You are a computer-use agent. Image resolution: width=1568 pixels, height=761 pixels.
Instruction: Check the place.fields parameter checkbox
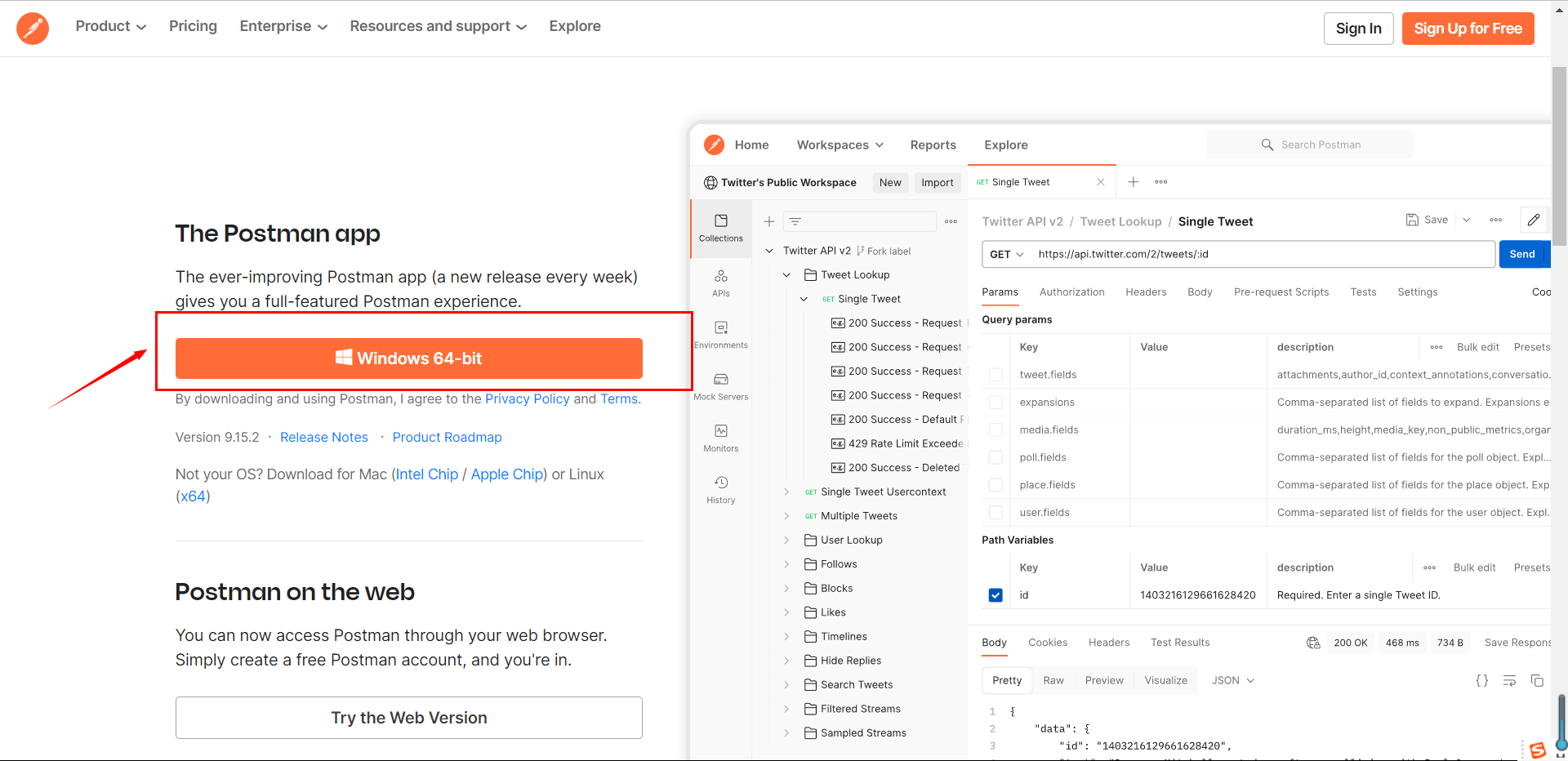[996, 485]
